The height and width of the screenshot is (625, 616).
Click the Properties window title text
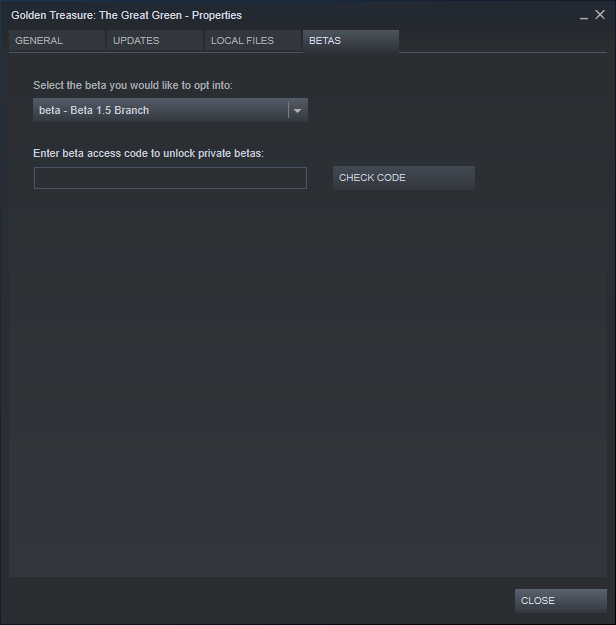pos(126,15)
